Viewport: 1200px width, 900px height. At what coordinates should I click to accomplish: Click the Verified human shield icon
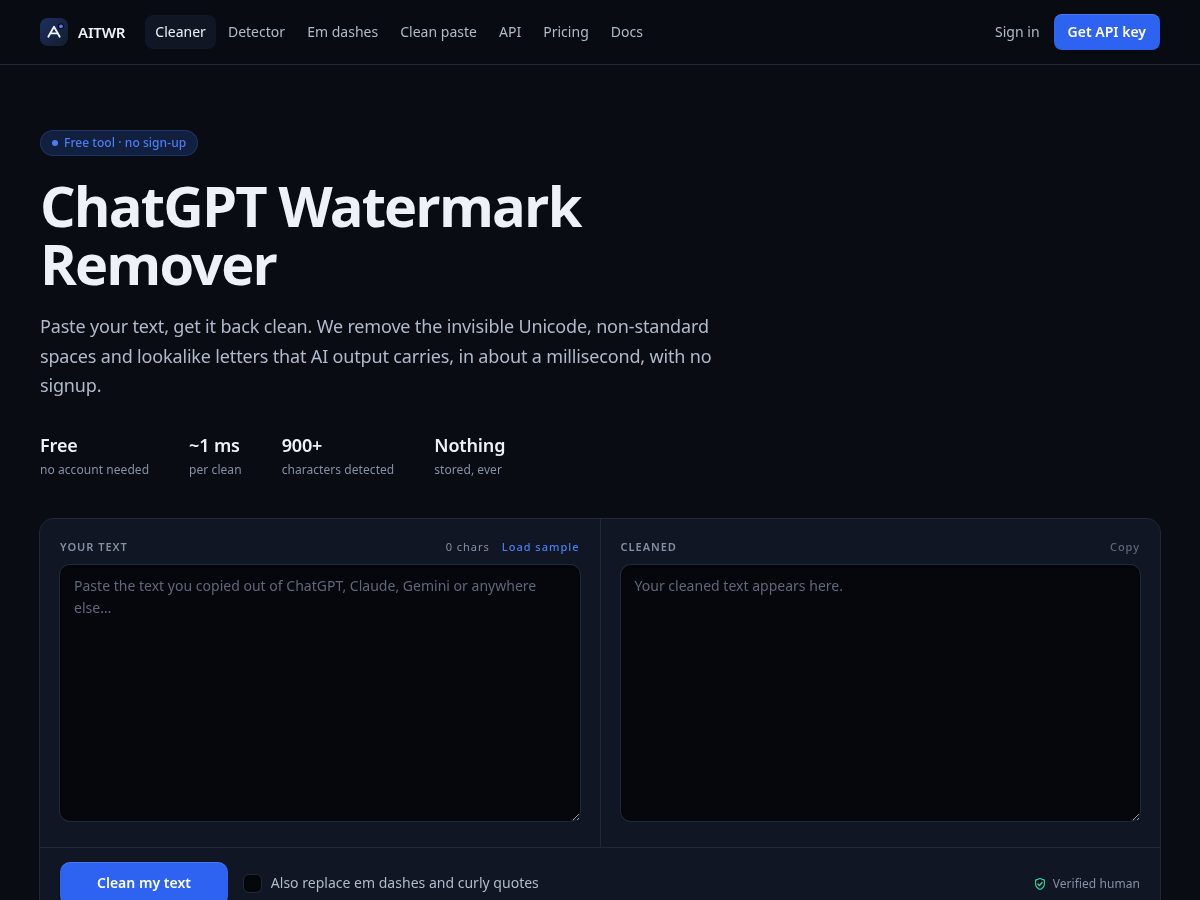(1040, 884)
